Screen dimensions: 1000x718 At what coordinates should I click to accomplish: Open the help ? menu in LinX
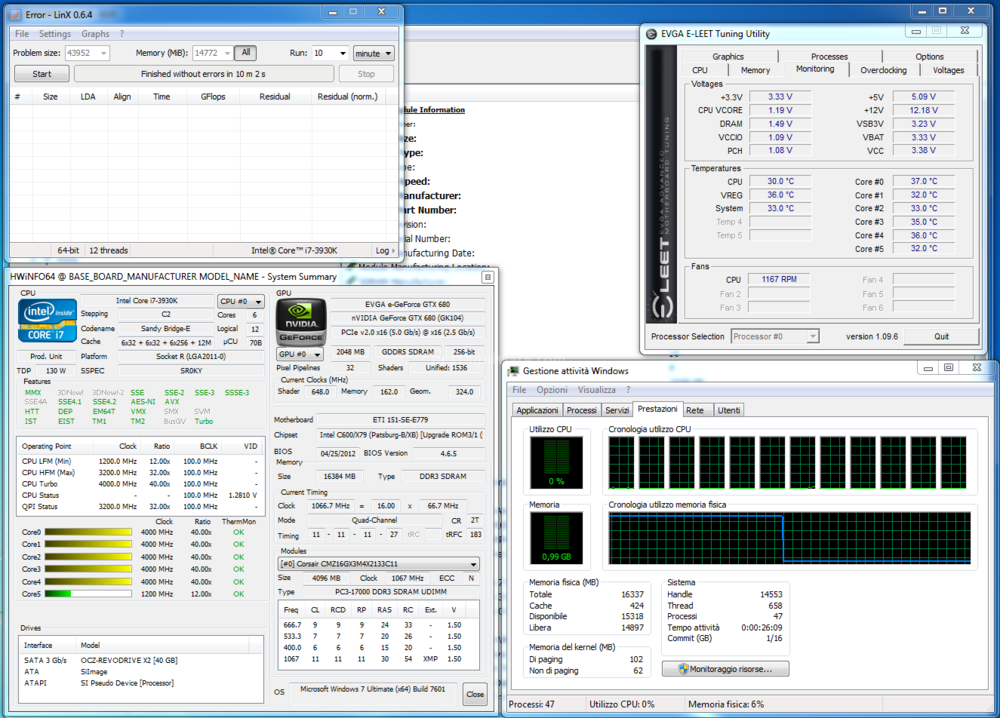(122, 34)
